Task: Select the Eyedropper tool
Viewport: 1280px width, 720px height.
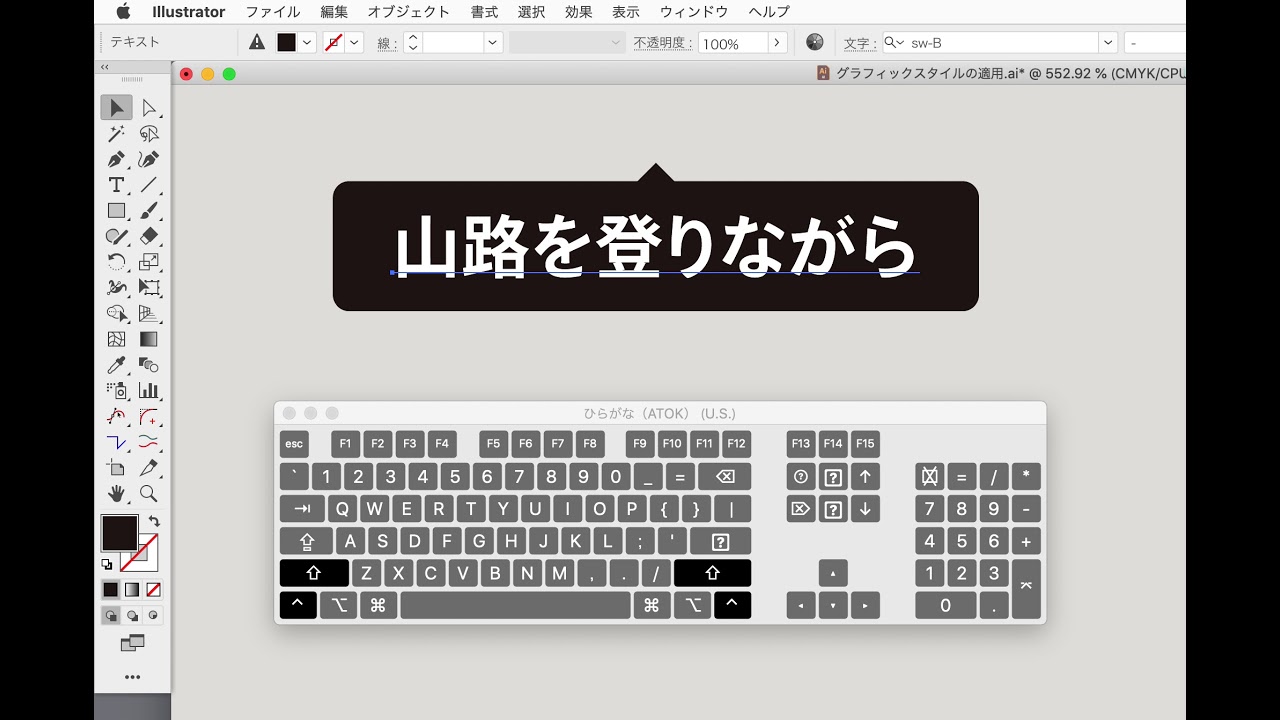Action: [x=116, y=365]
